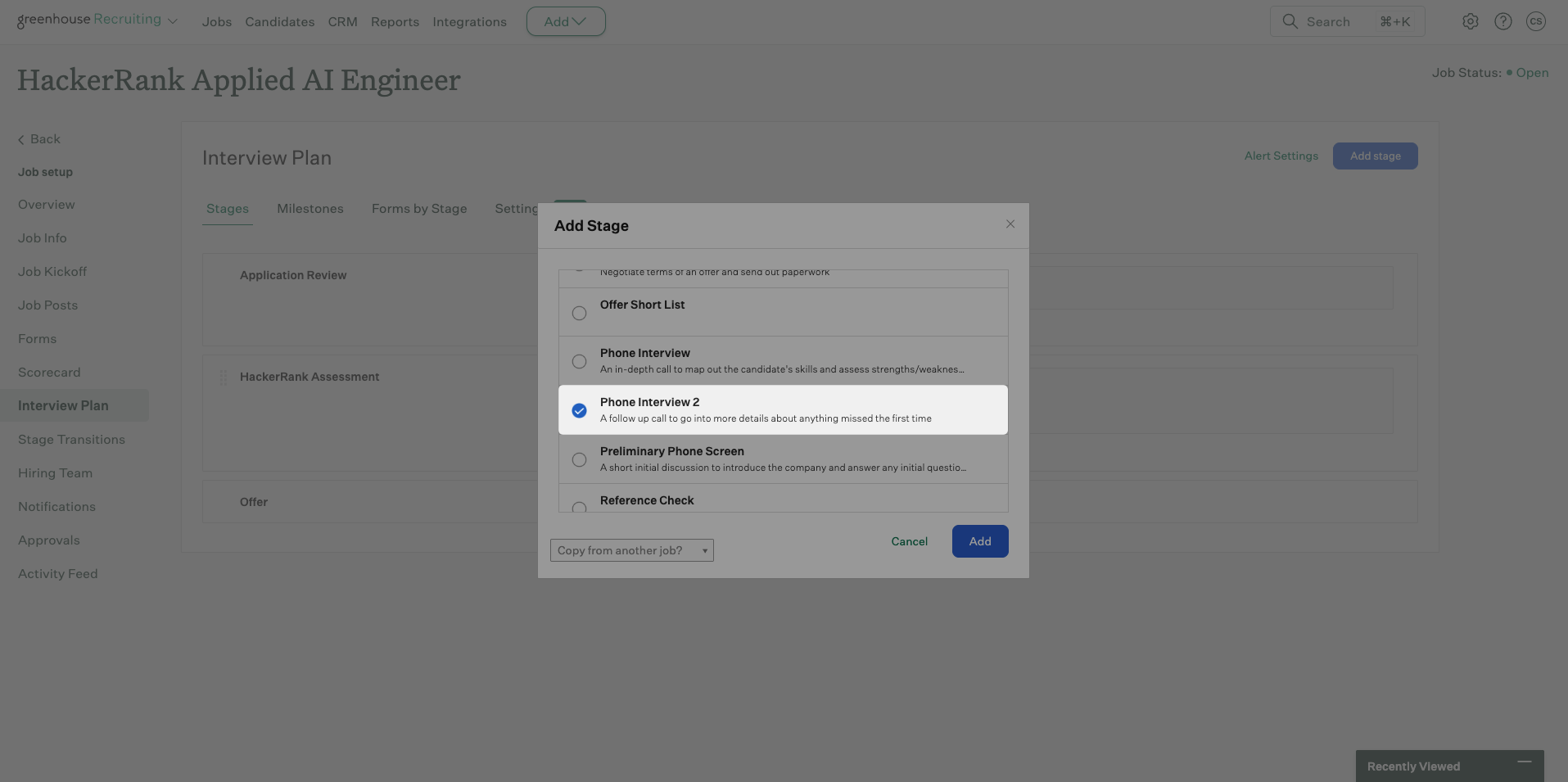Click the HackerRank Assessment drag handle

223,377
